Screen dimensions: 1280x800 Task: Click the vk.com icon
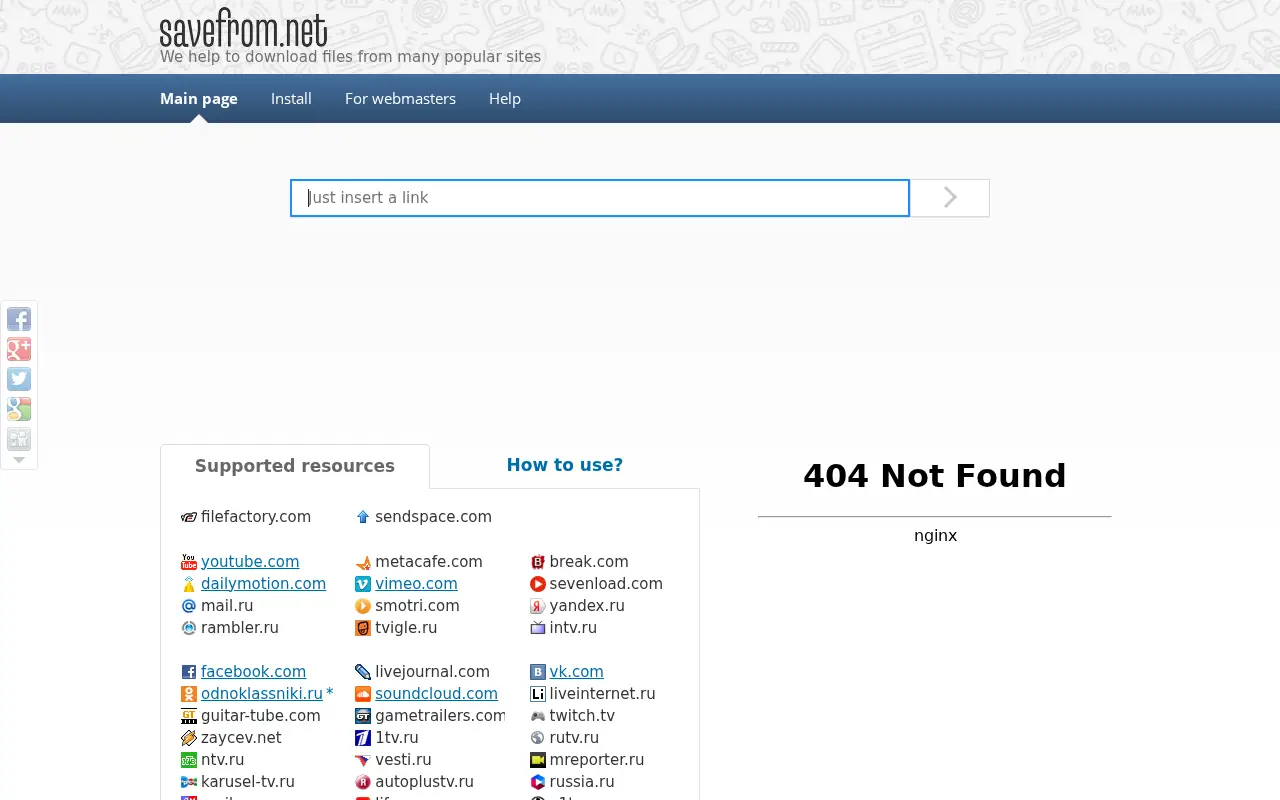point(538,672)
